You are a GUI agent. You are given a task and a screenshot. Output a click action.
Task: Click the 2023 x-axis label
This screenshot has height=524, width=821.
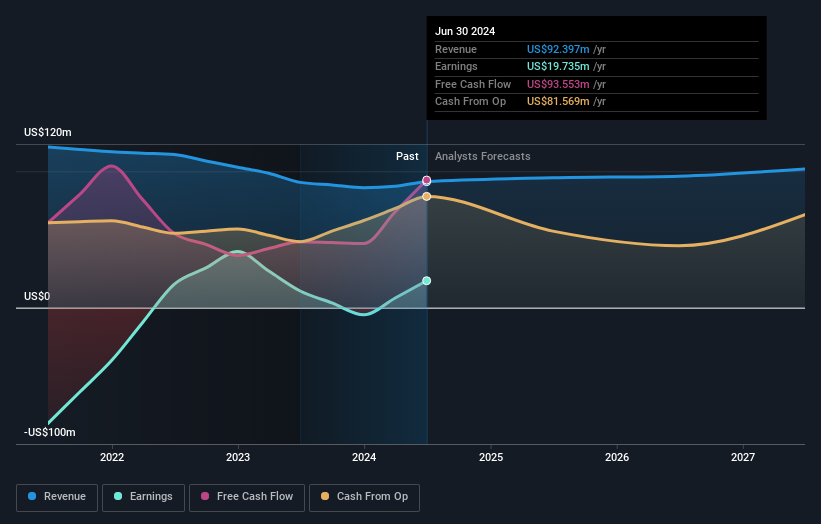click(x=238, y=457)
